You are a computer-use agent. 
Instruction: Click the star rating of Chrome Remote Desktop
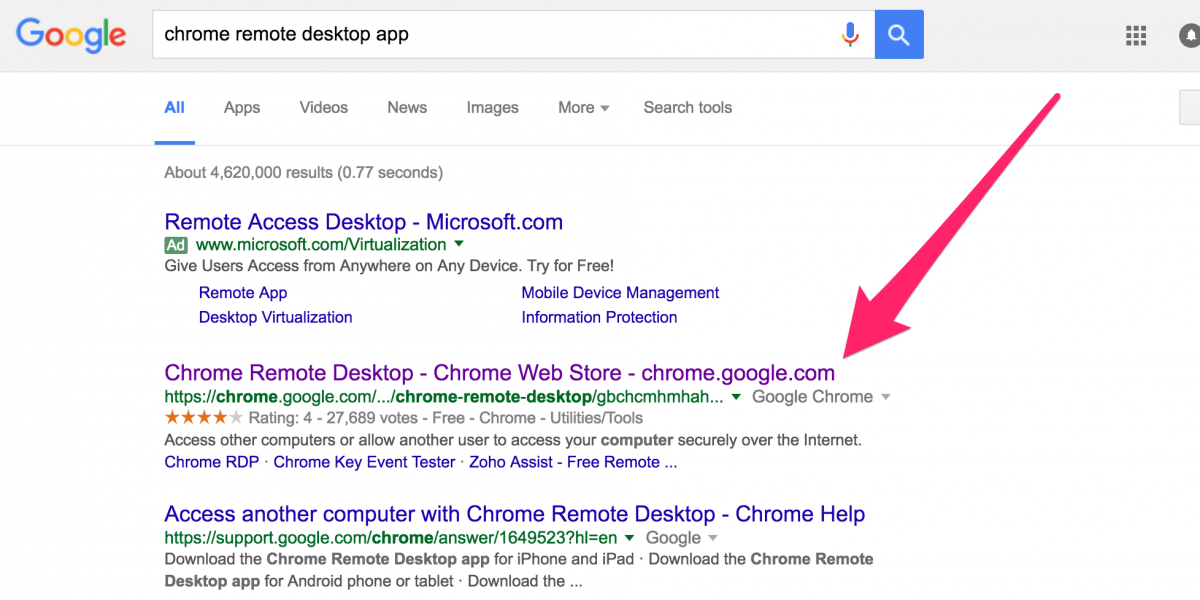204,418
